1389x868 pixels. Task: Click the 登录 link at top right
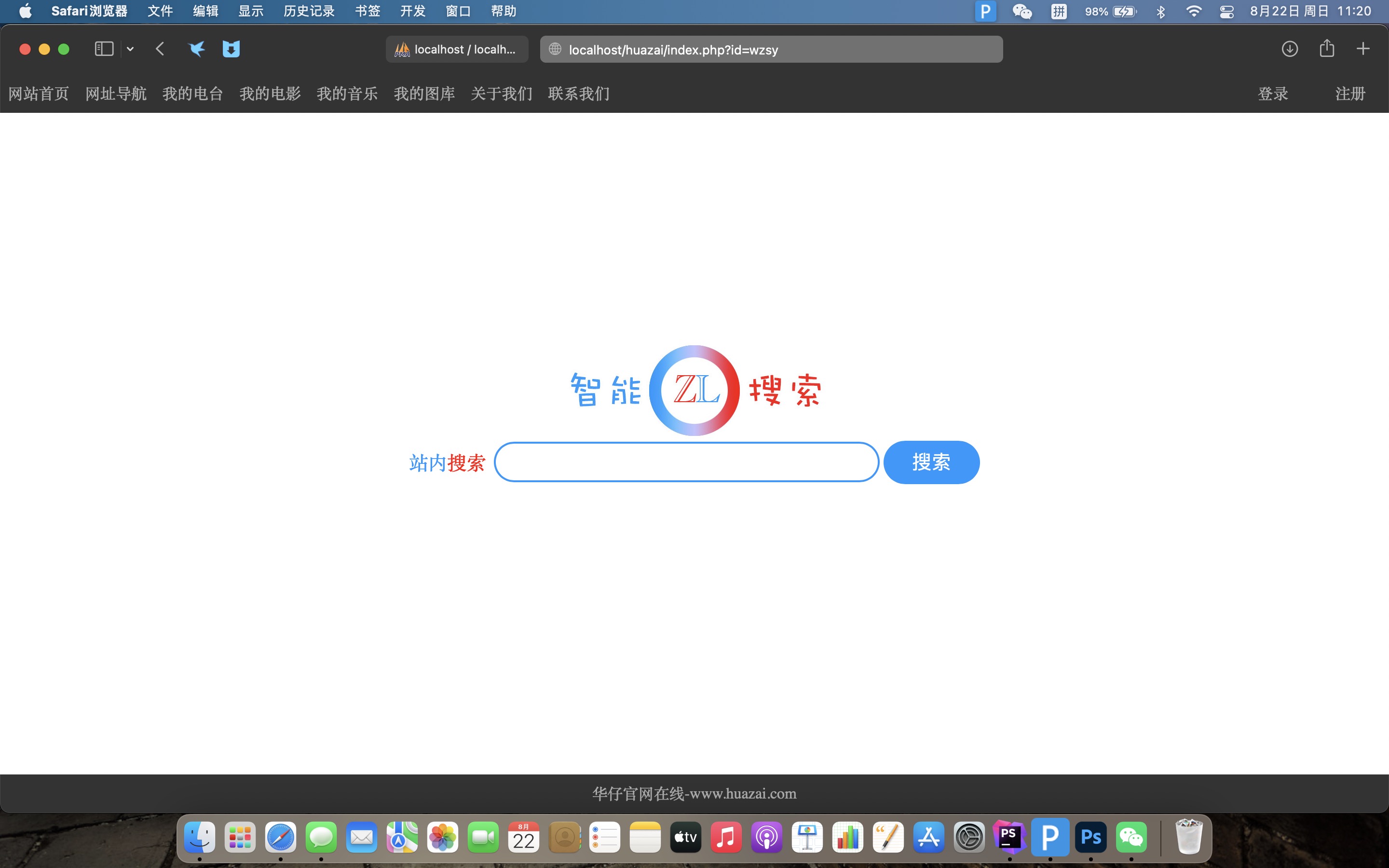coord(1272,94)
